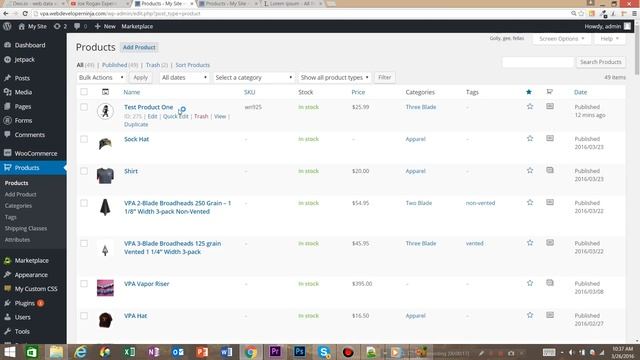Click the Chrome reload icon
Viewport: 640px width, 360px height.
click(x=25, y=13)
